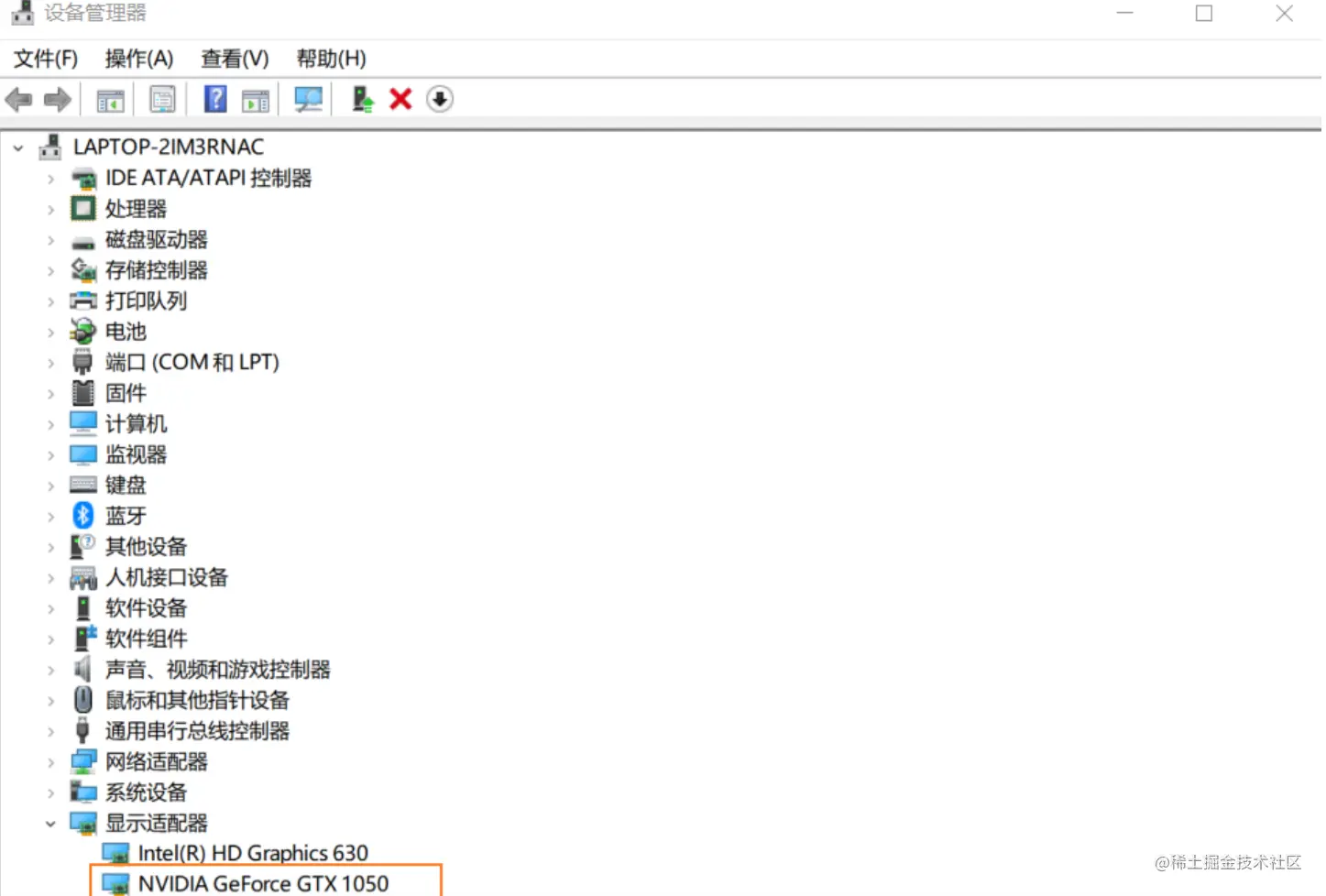The height and width of the screenshot is (896, 1326).
Task: Select the Bluetooth (蓝牙) icon
Action: (x=83, y=516)
